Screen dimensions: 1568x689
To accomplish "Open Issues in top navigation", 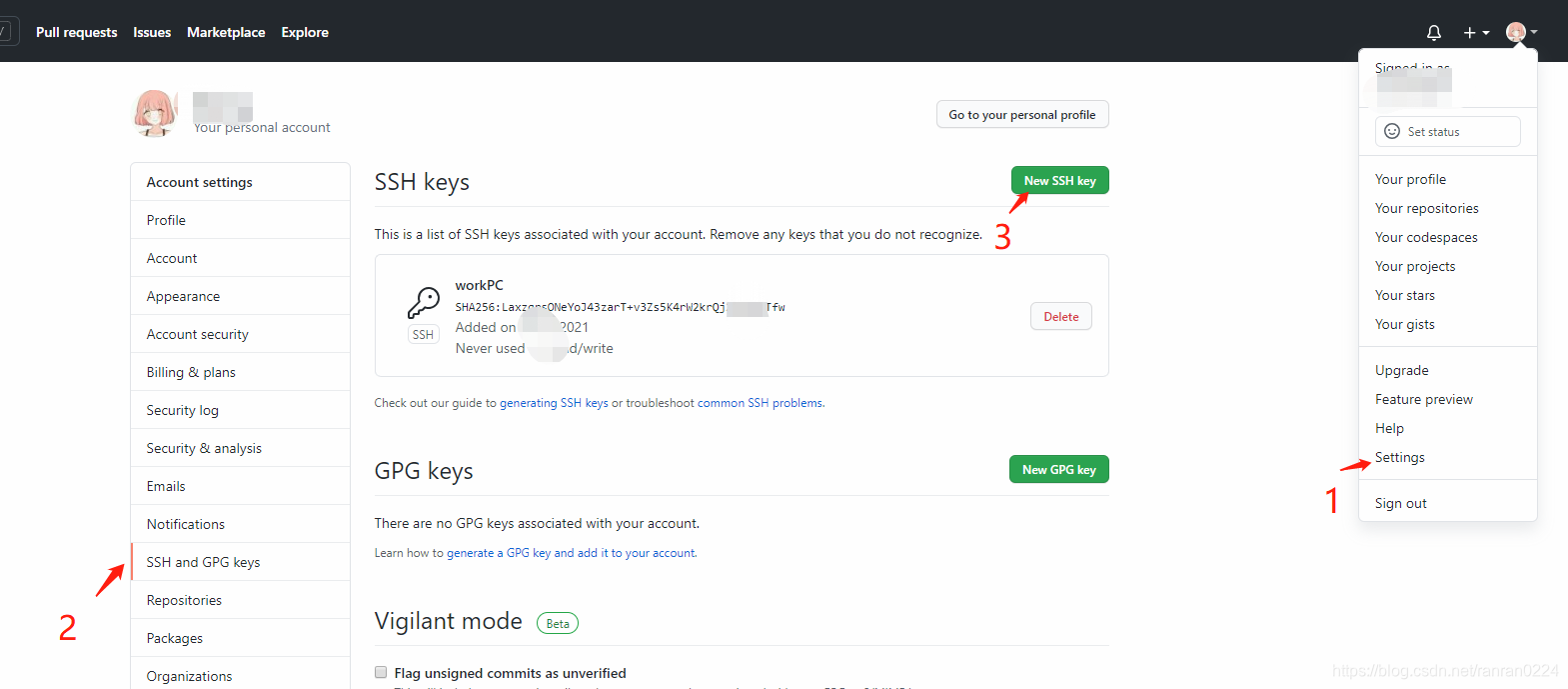I will pos(152,32).
